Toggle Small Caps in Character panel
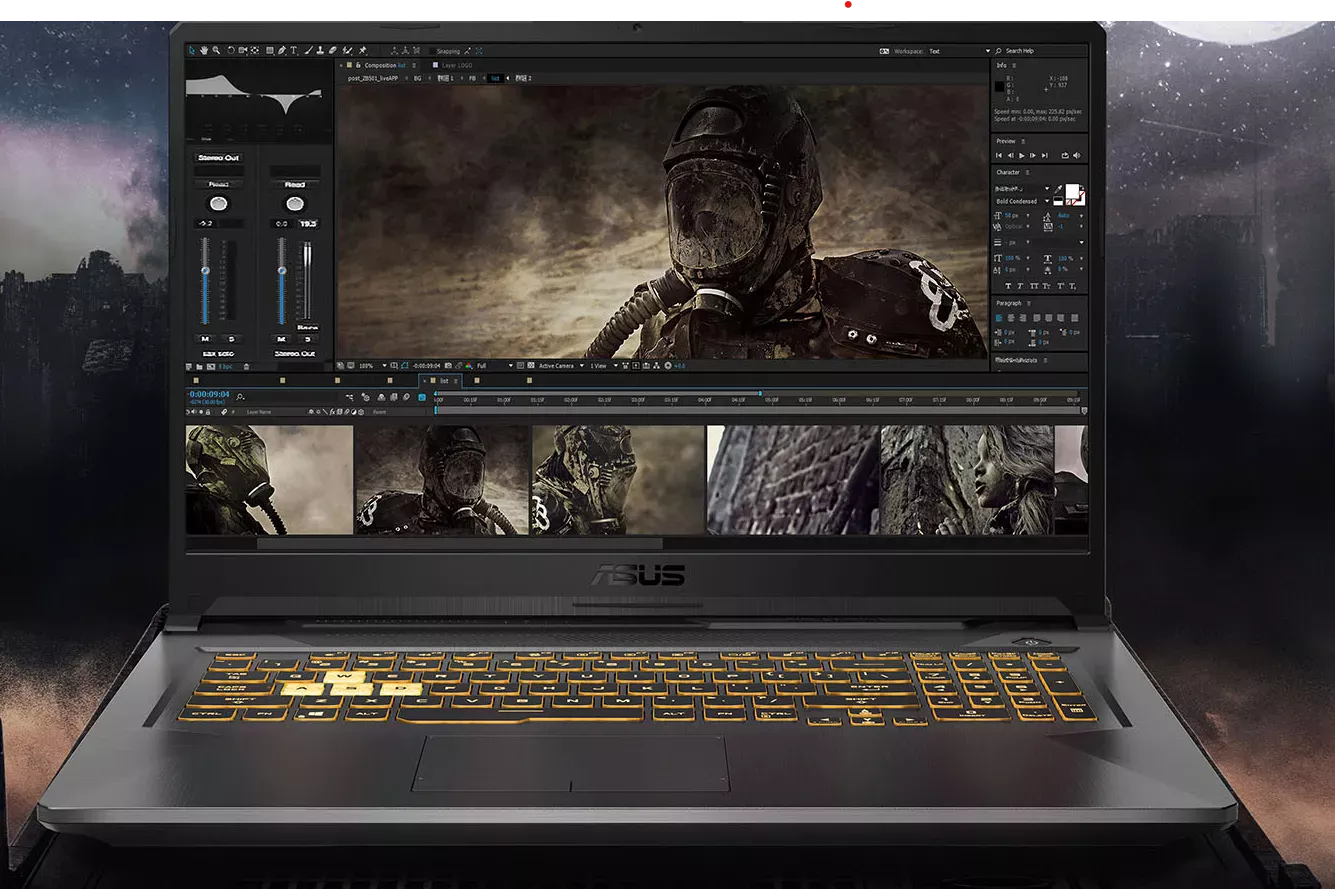1335x889 pixels. tap(1047, 286)
